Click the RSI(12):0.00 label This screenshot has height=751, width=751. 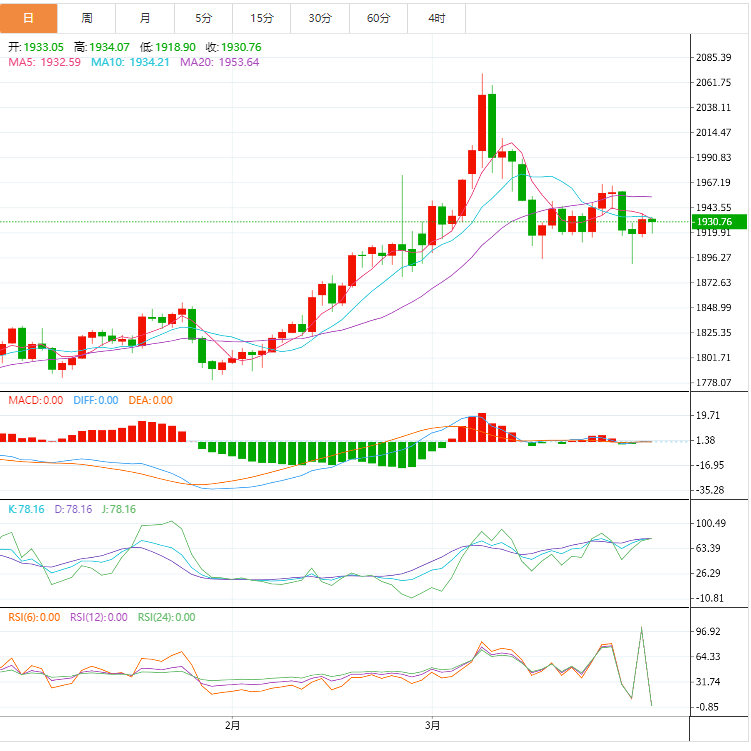tap(99, 617)
